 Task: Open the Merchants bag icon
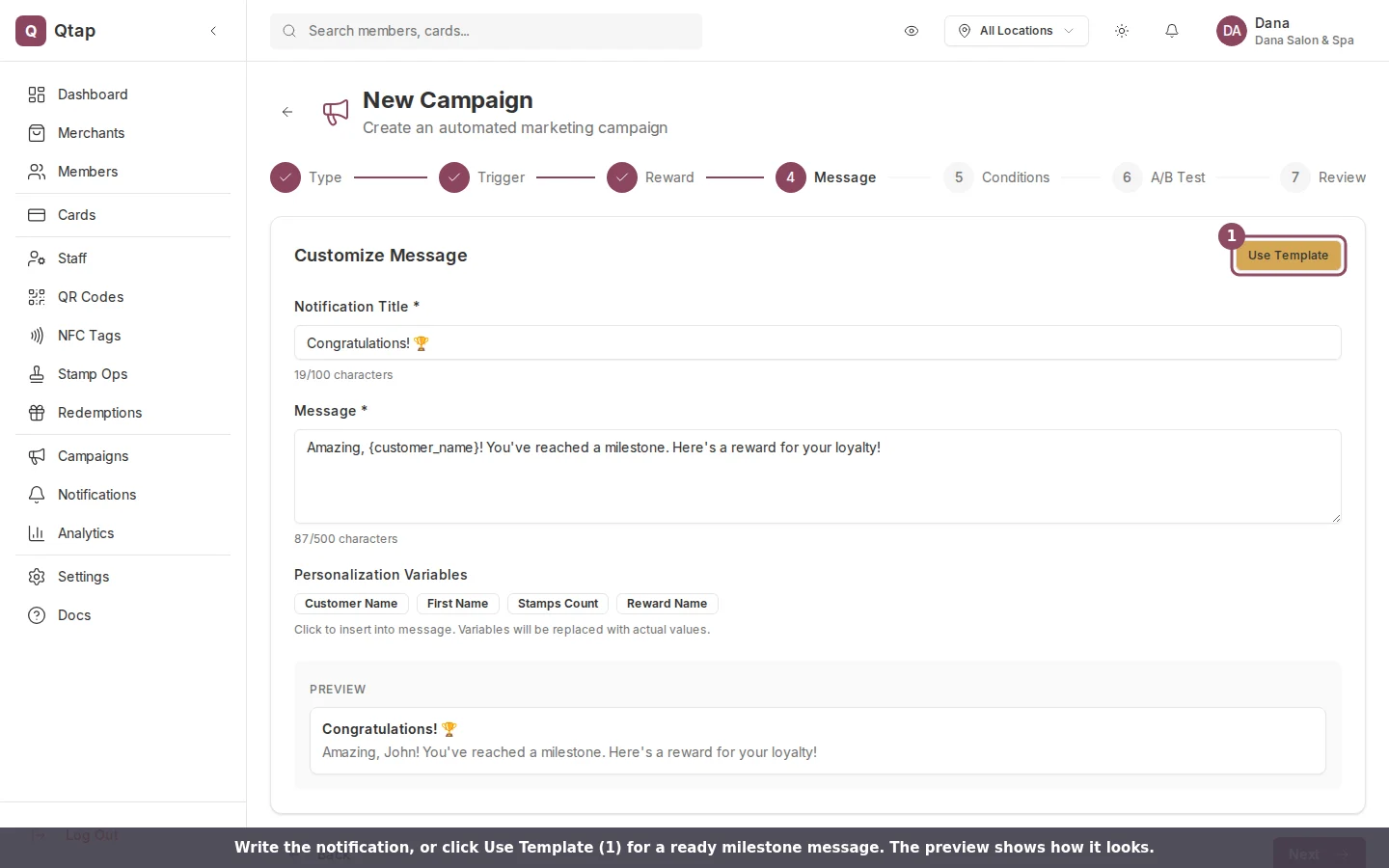pyautogui.click(x=37, y=133)
